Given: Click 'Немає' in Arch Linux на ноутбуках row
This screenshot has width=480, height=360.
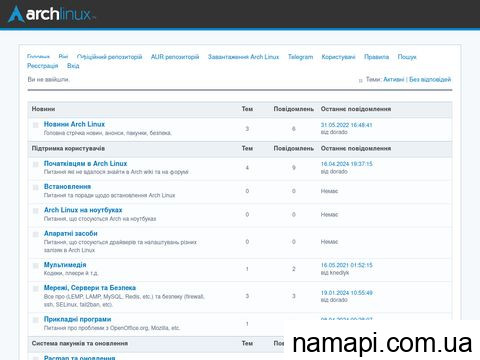Looking at the screenshot, I should (x=329, y=214).
